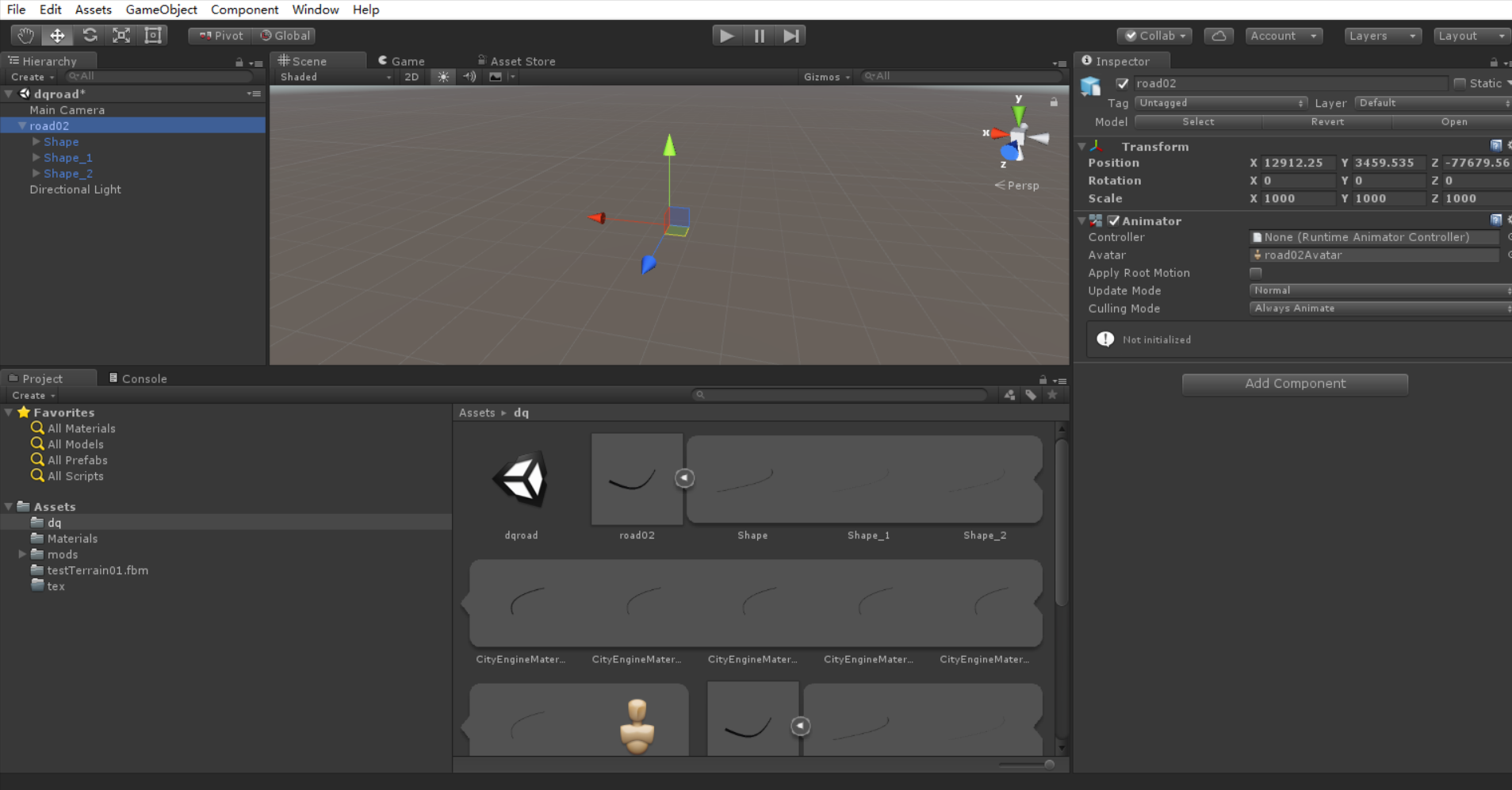Search by type icon in Project
The image size is (1512, 790).
pyautogui.click(x=1009, y=395)
